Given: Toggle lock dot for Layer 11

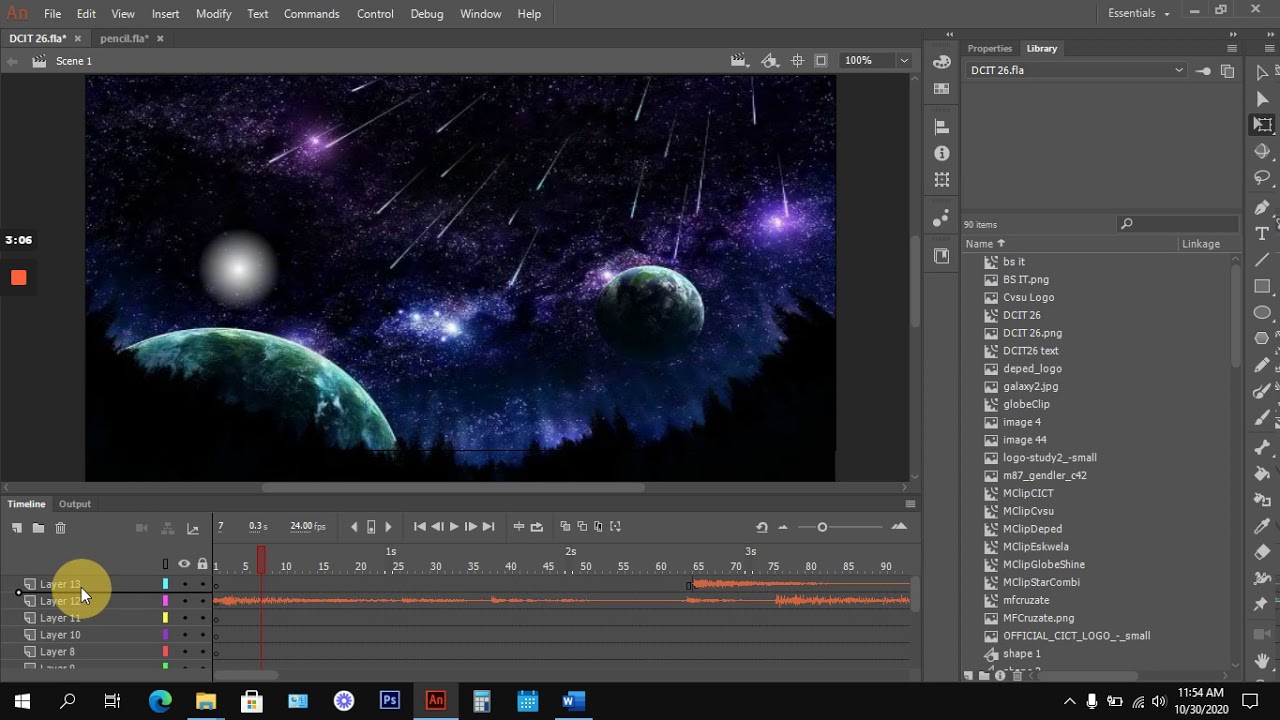Looking at the screenshot, I should pos(202,618).
